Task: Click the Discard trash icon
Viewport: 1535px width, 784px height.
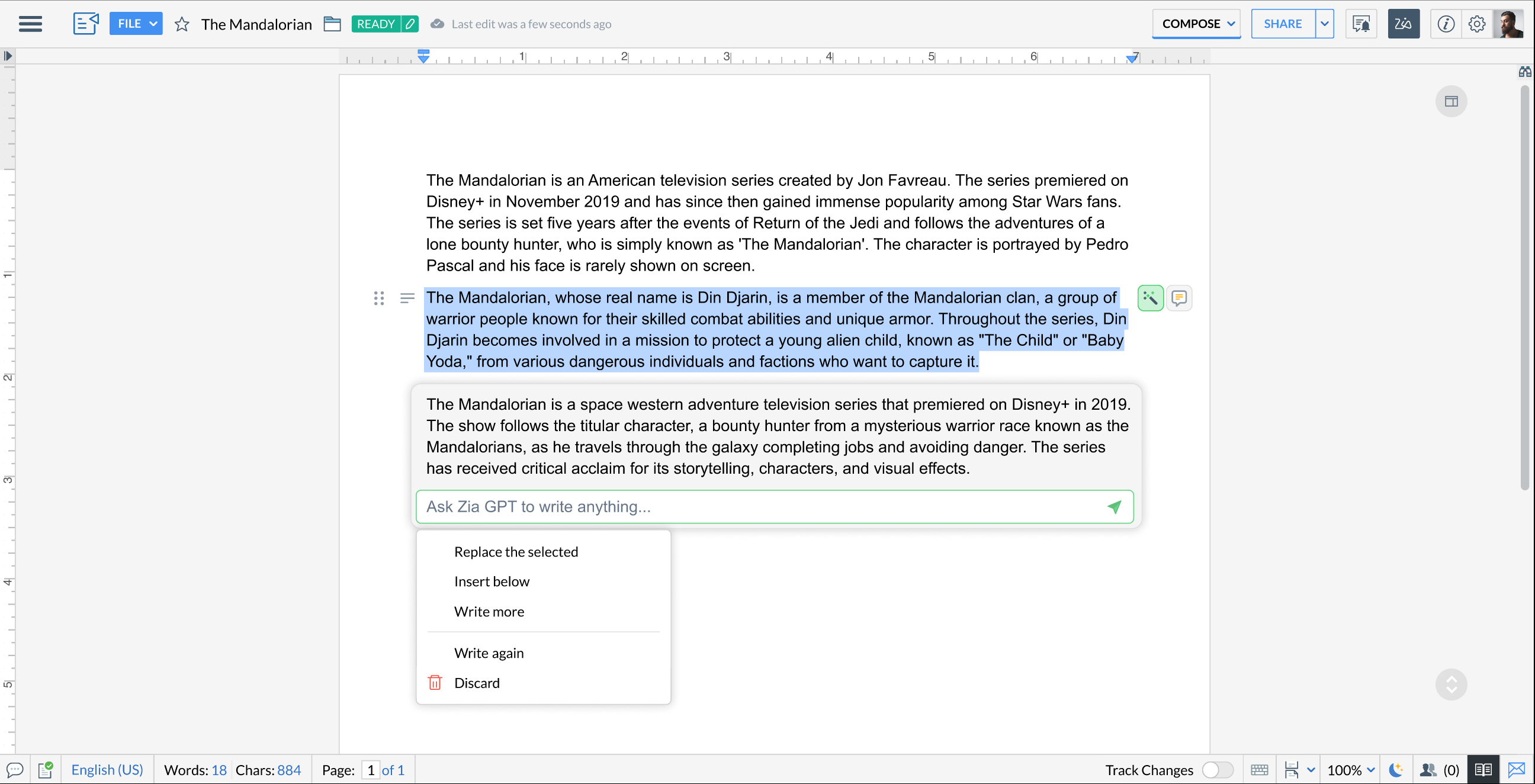Action: [x=435, y=683]
